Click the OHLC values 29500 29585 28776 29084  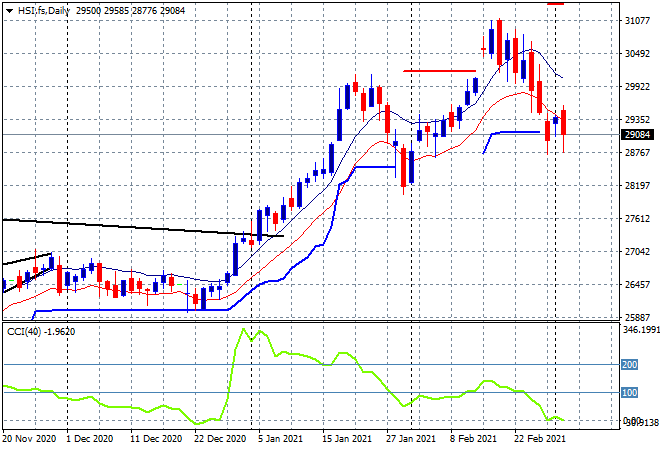click(130, 11)
